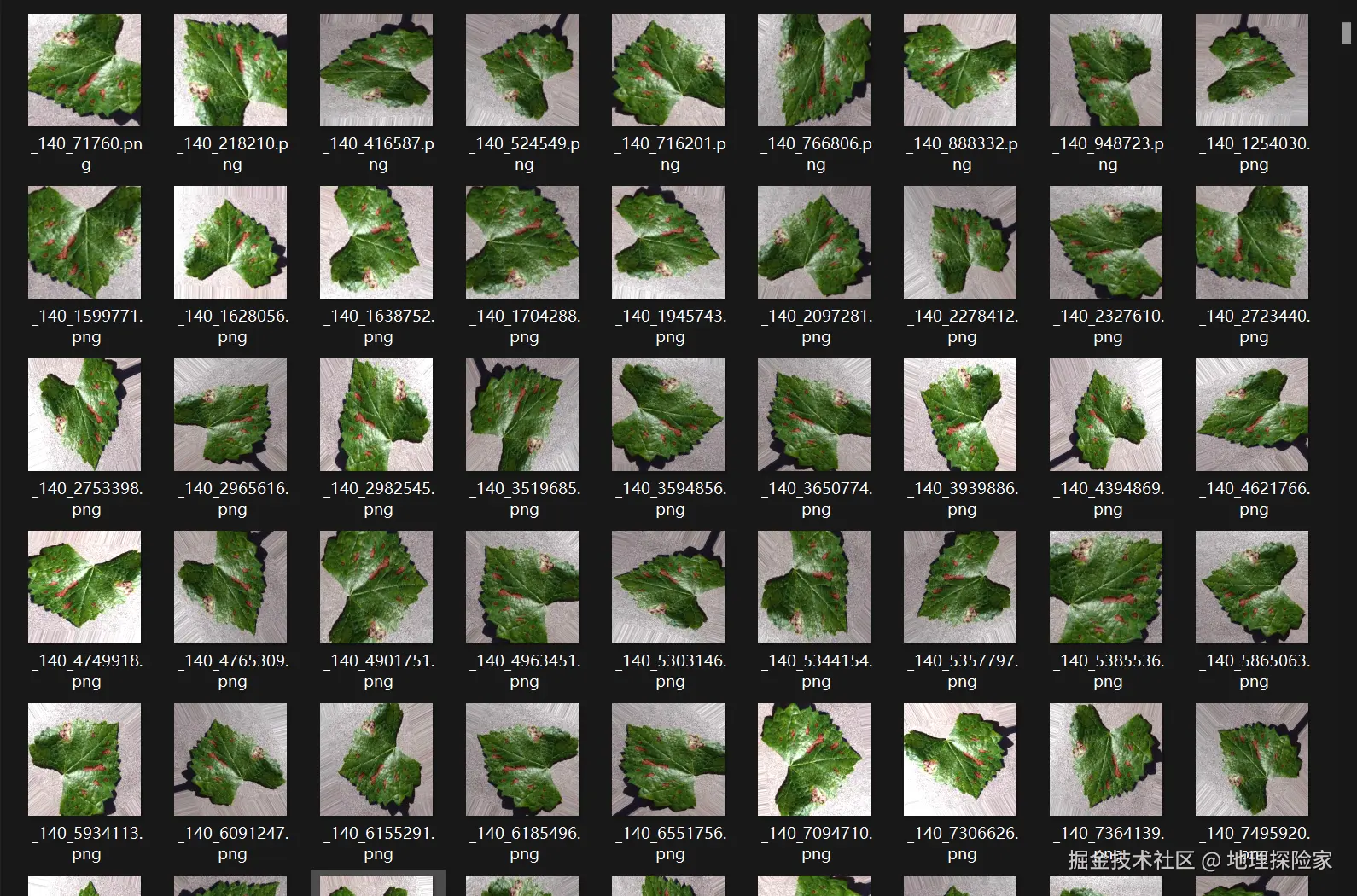Screen dimensions: 1357x896
Task: Pick the _140_4963451.png leaf image
Action: [x=522, y=587]
